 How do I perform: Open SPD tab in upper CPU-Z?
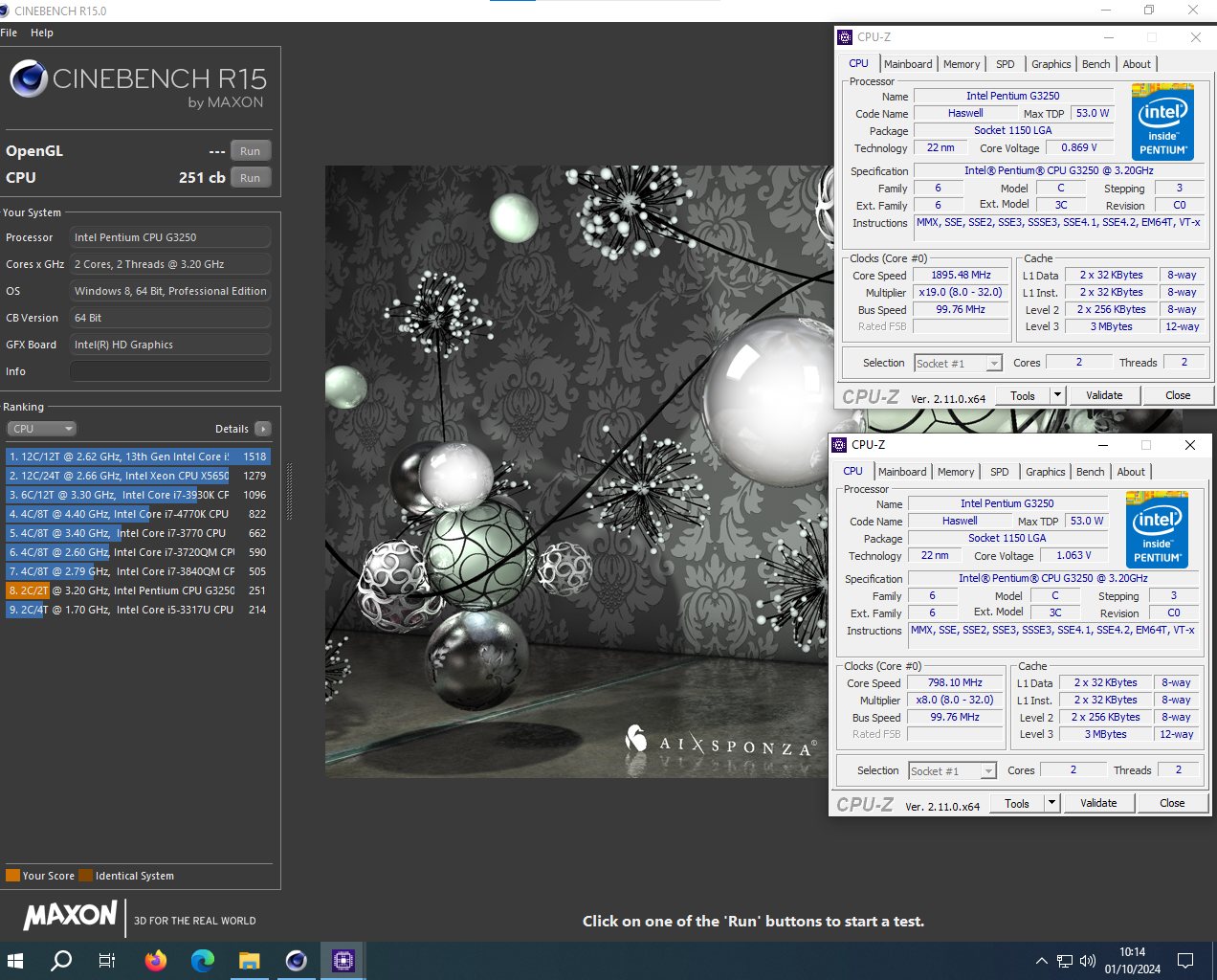click(x=1006, y=64)
